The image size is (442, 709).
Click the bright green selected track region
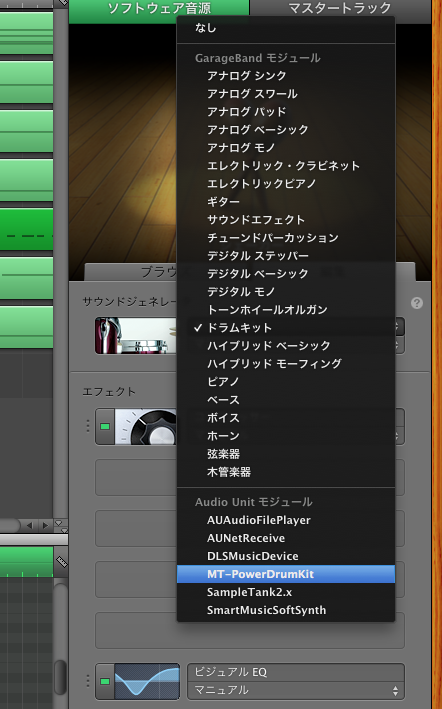pyautogui.click(x=26, y=229)
